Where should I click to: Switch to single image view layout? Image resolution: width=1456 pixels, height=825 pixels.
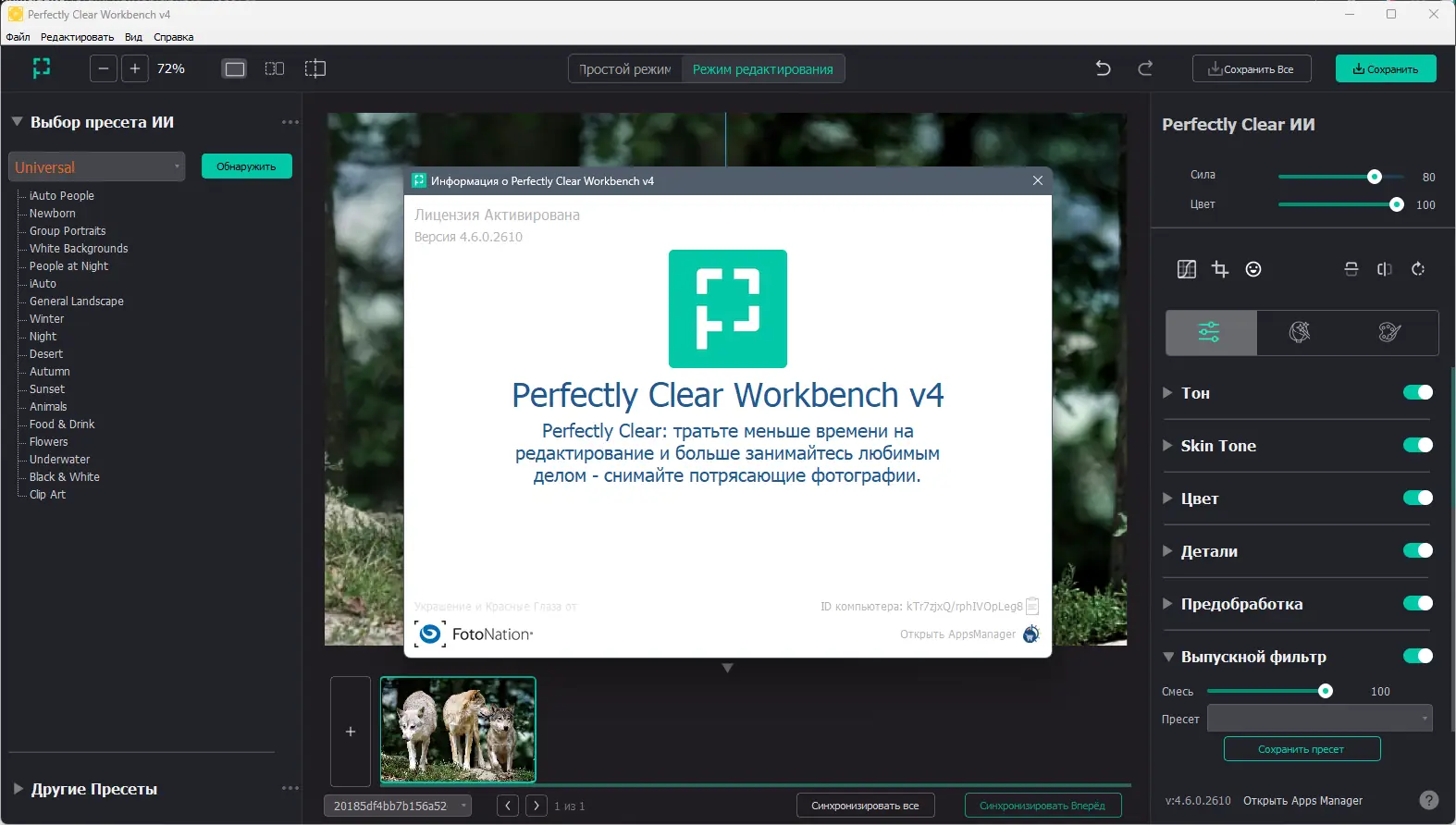point(235,68)
